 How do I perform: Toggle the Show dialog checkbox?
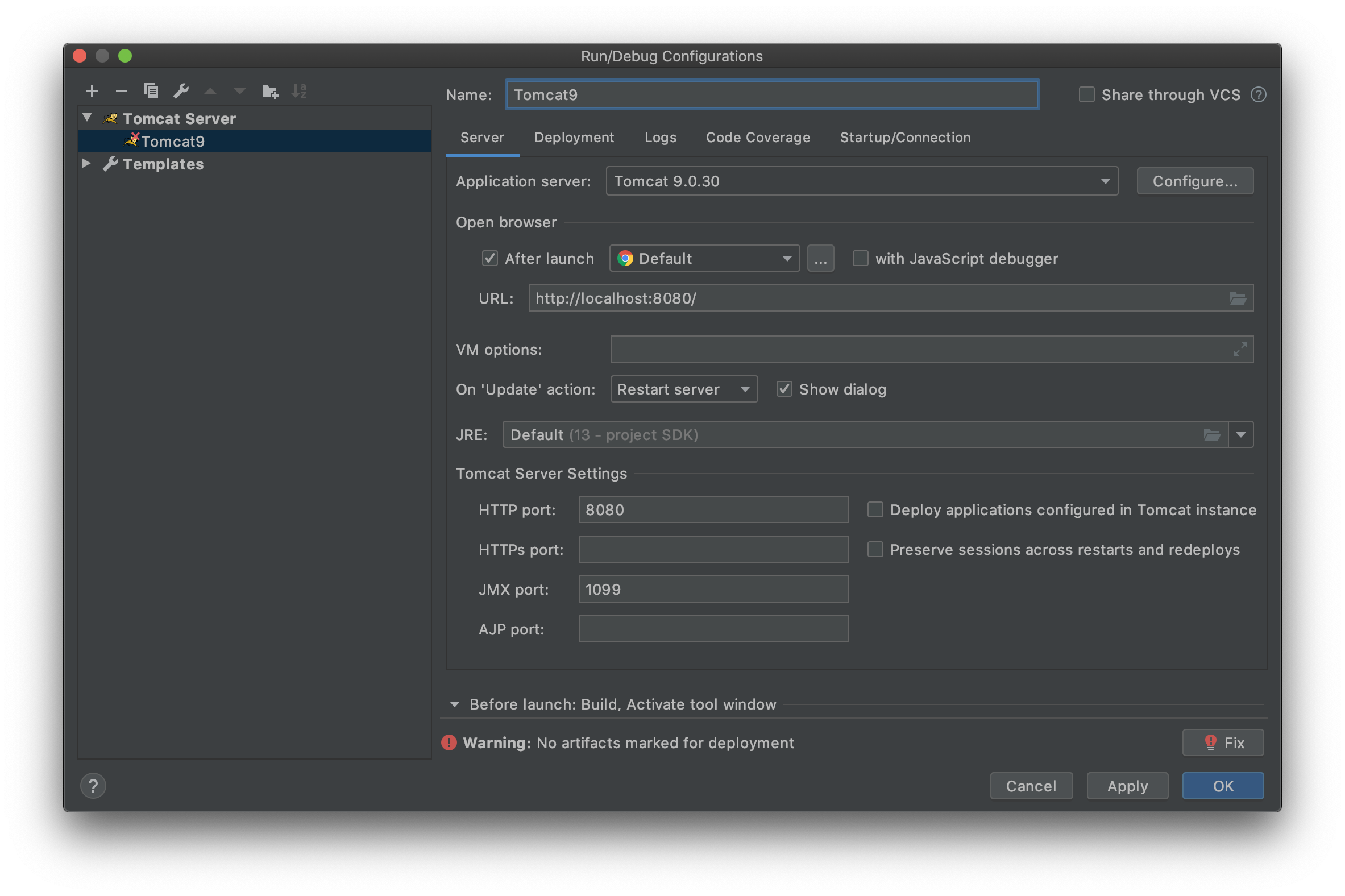[784, 389]
